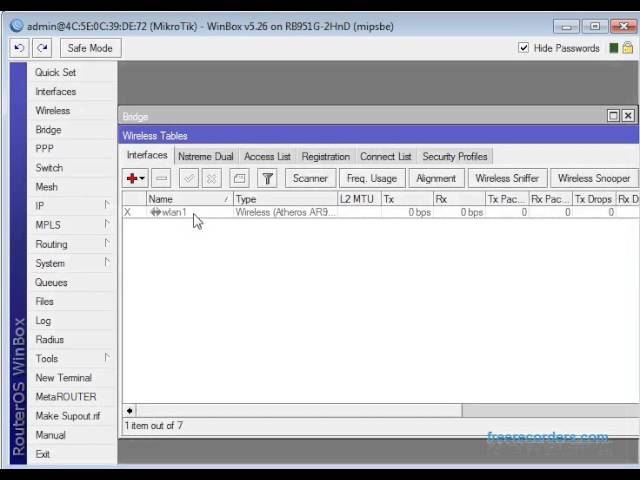Click the comment note icon

coord(239,178)
